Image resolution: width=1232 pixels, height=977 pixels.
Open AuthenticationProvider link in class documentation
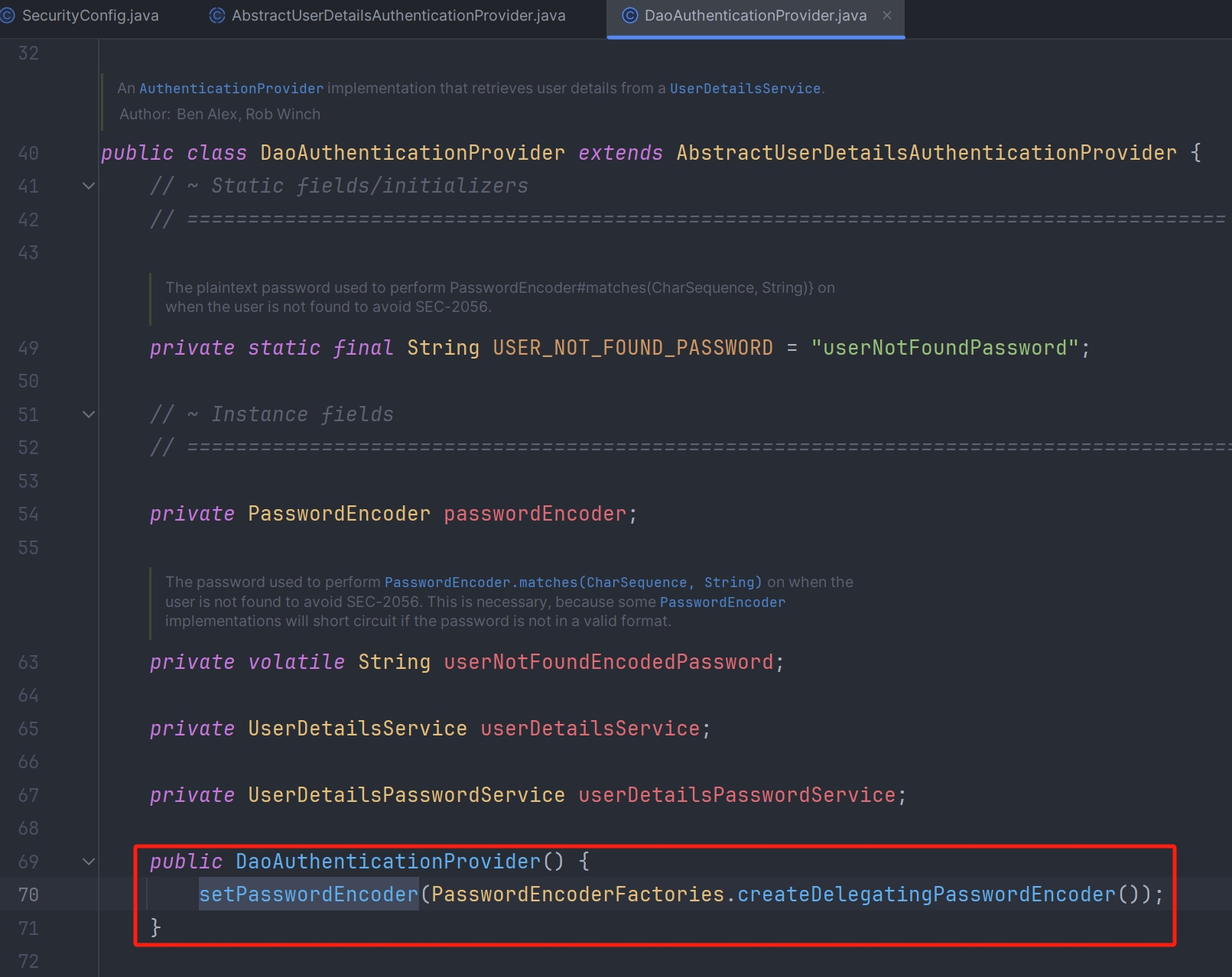click(231, 89)
